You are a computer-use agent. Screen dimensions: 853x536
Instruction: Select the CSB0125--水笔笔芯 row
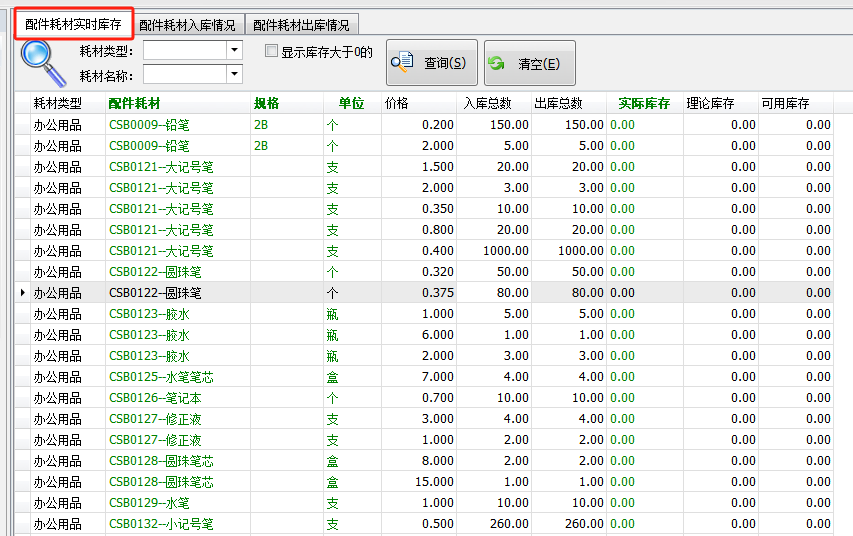(x=424, y=377)
